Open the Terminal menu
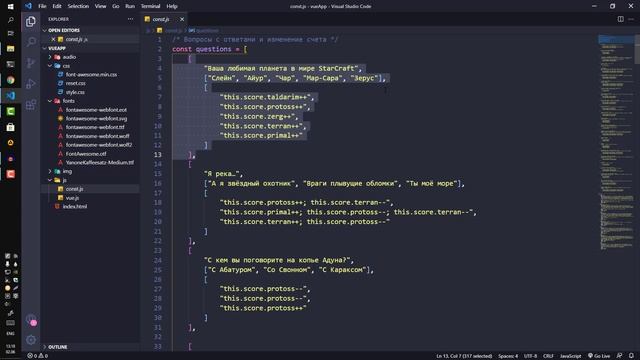Viewport: 640px width, 360px height. coord(151,6)
